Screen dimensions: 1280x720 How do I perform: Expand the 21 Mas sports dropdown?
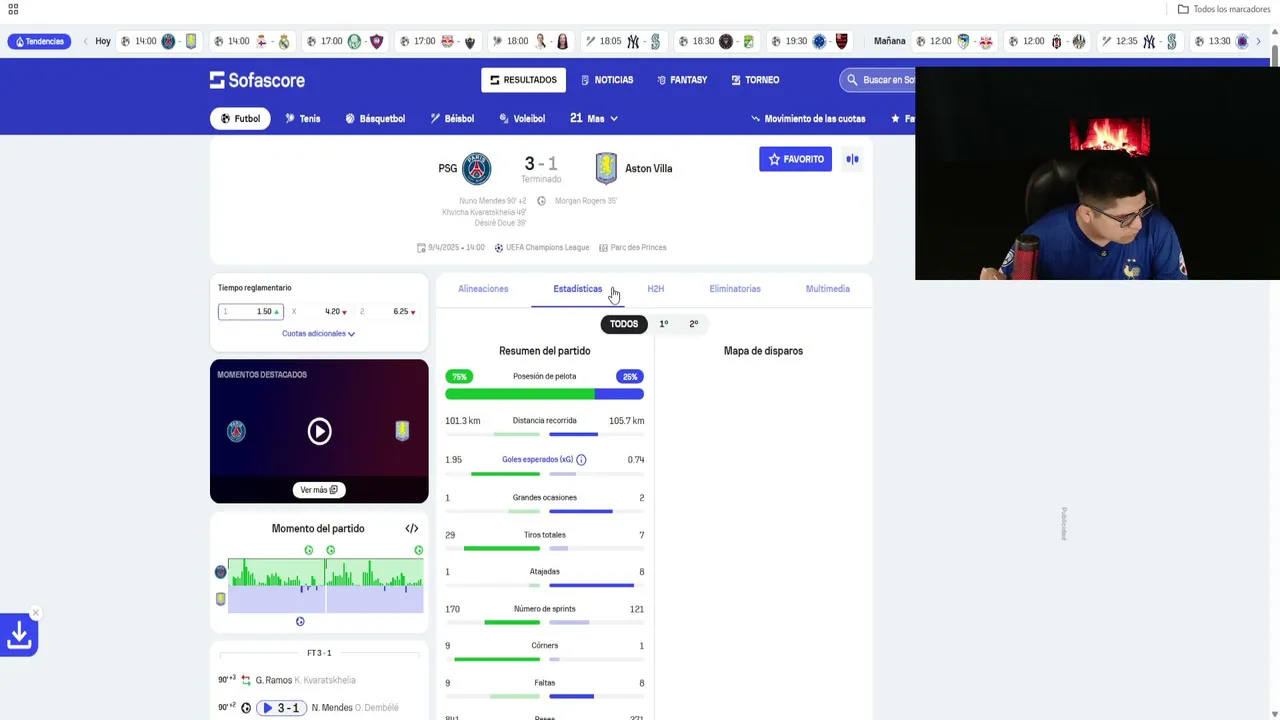click(x=594, y=118)
